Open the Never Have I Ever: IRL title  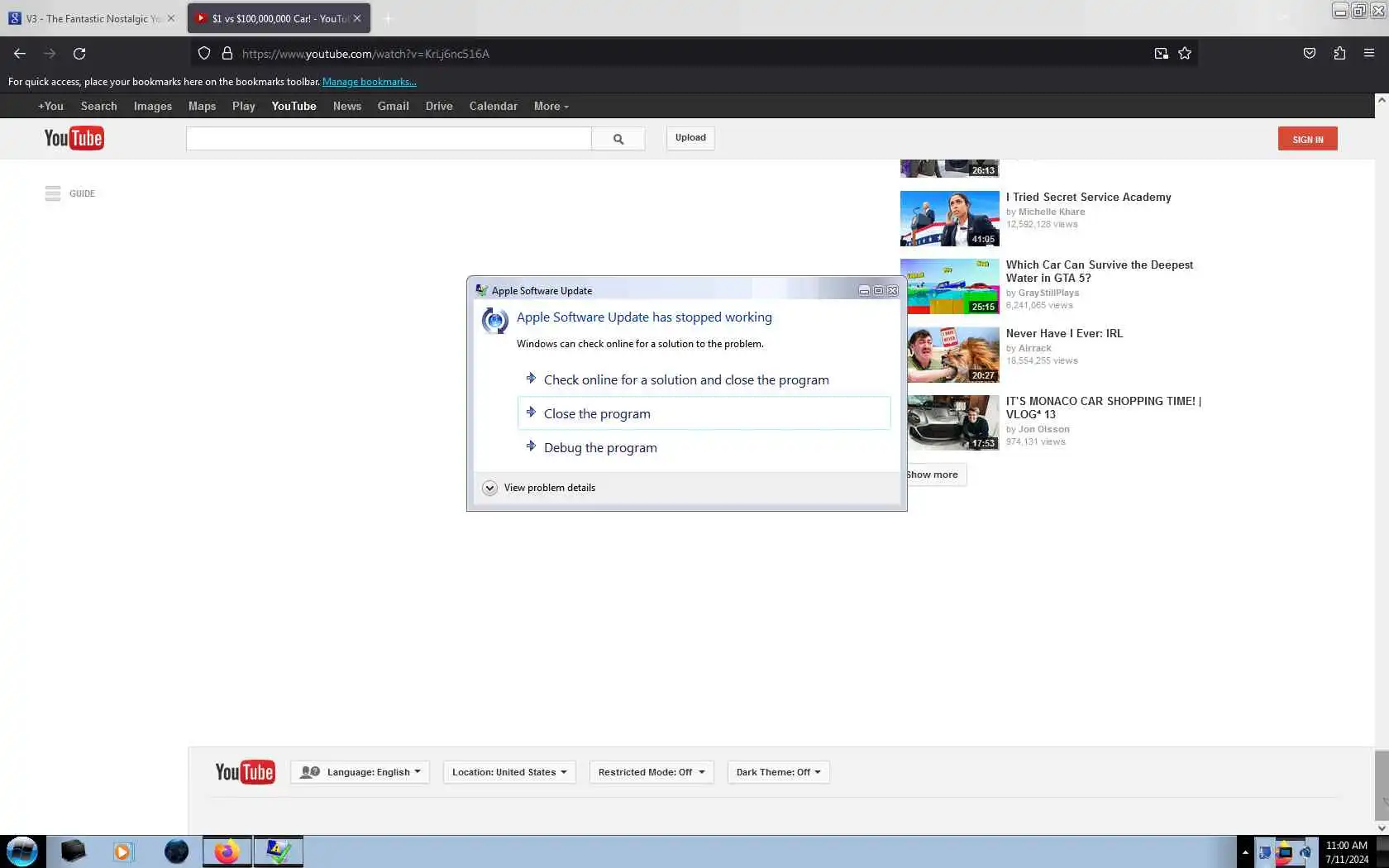1065,333
